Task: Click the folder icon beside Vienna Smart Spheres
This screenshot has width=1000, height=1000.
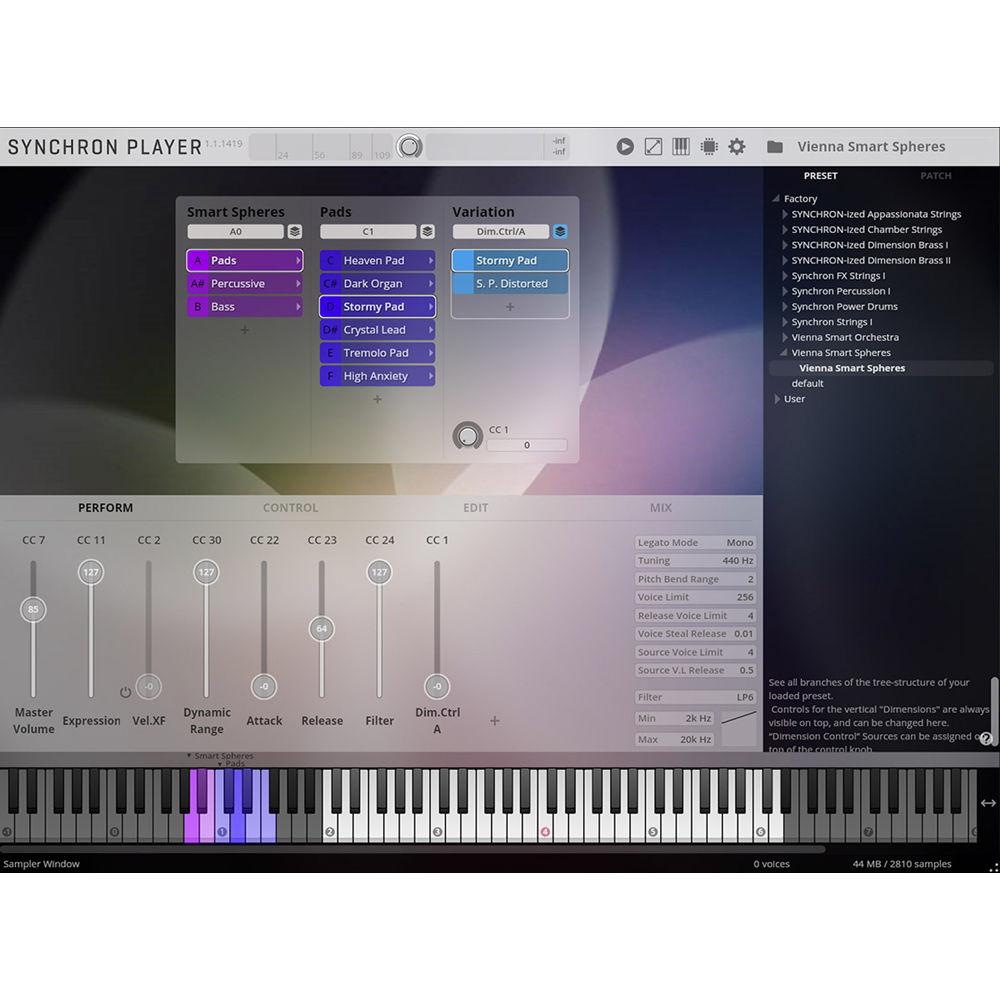Action: click(774, 146)
